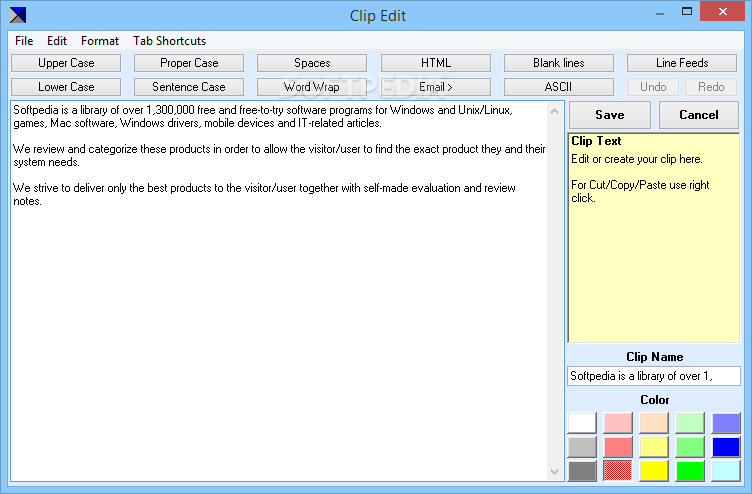Click the text 'Edit or create your clip here.'

(636, 159)
